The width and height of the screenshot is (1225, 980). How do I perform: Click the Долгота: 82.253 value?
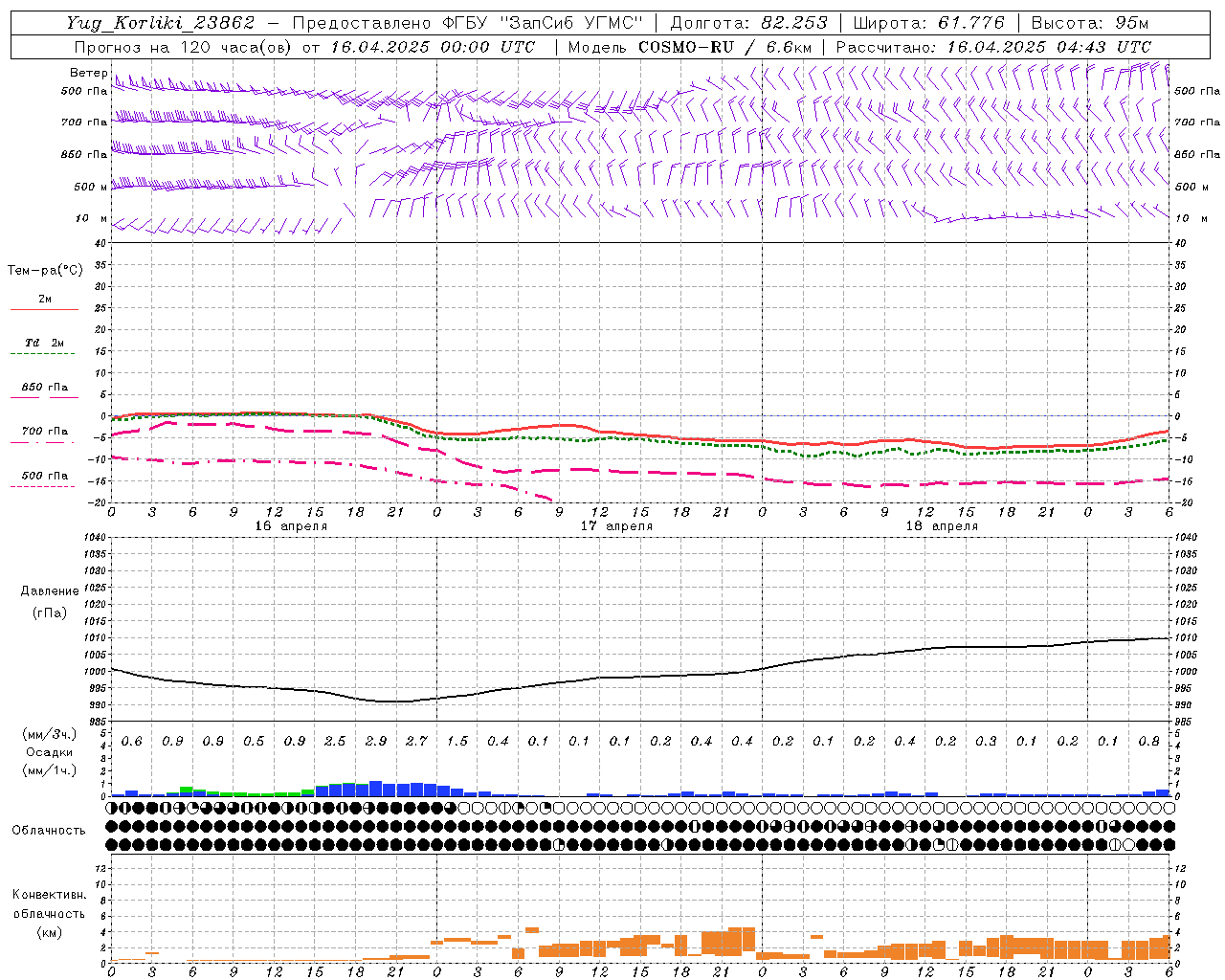point(748,23)
